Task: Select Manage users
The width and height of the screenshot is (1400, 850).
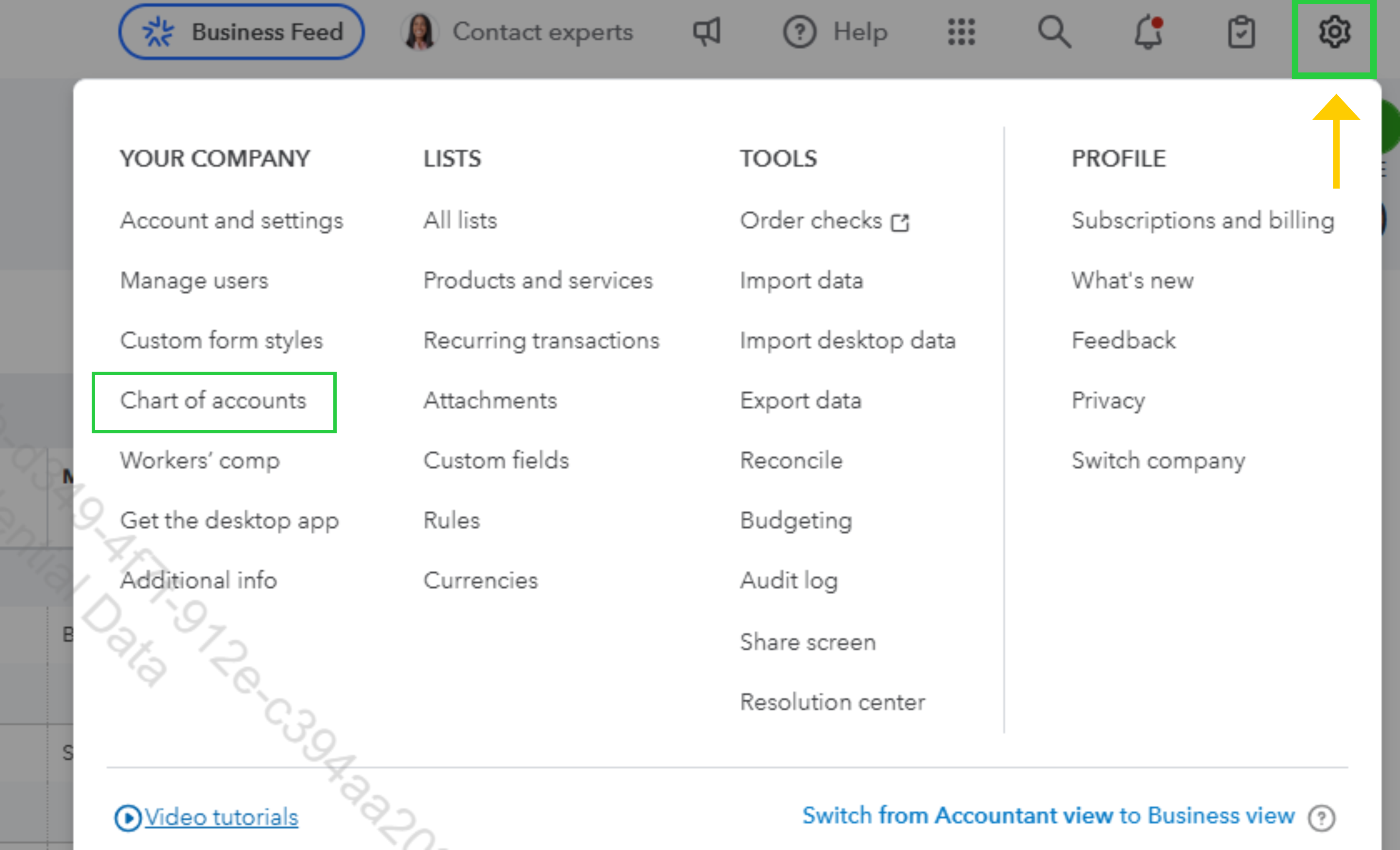Action: click(x=194, y=281)
